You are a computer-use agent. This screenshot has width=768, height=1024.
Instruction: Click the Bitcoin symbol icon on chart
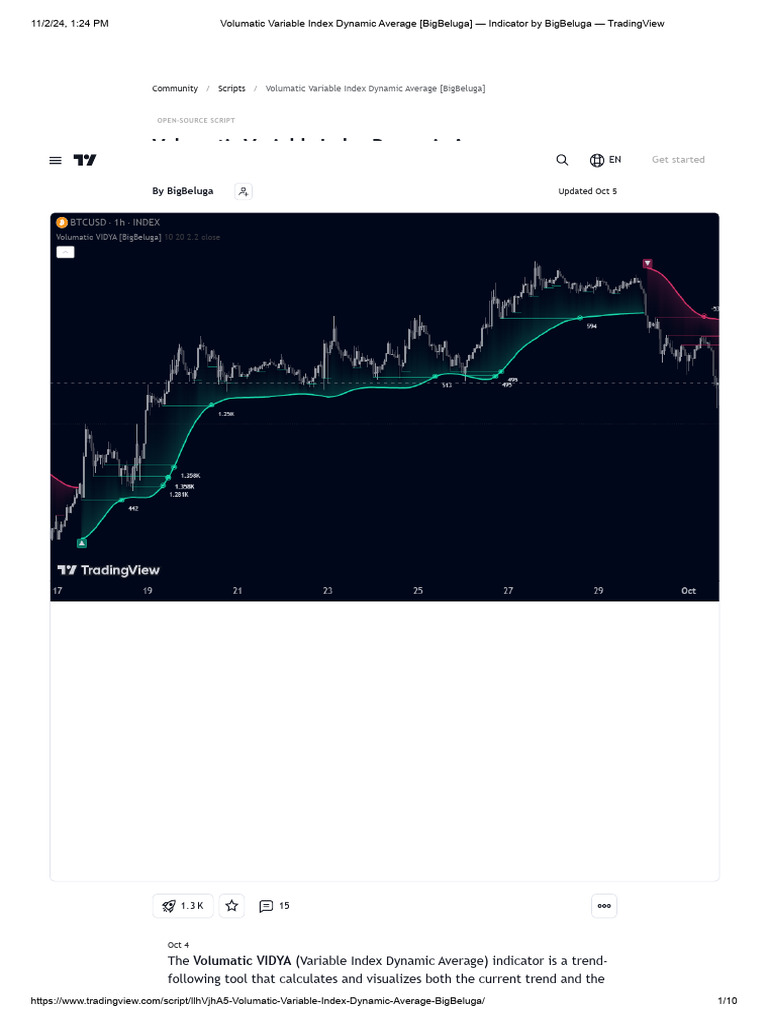(61, 222)
